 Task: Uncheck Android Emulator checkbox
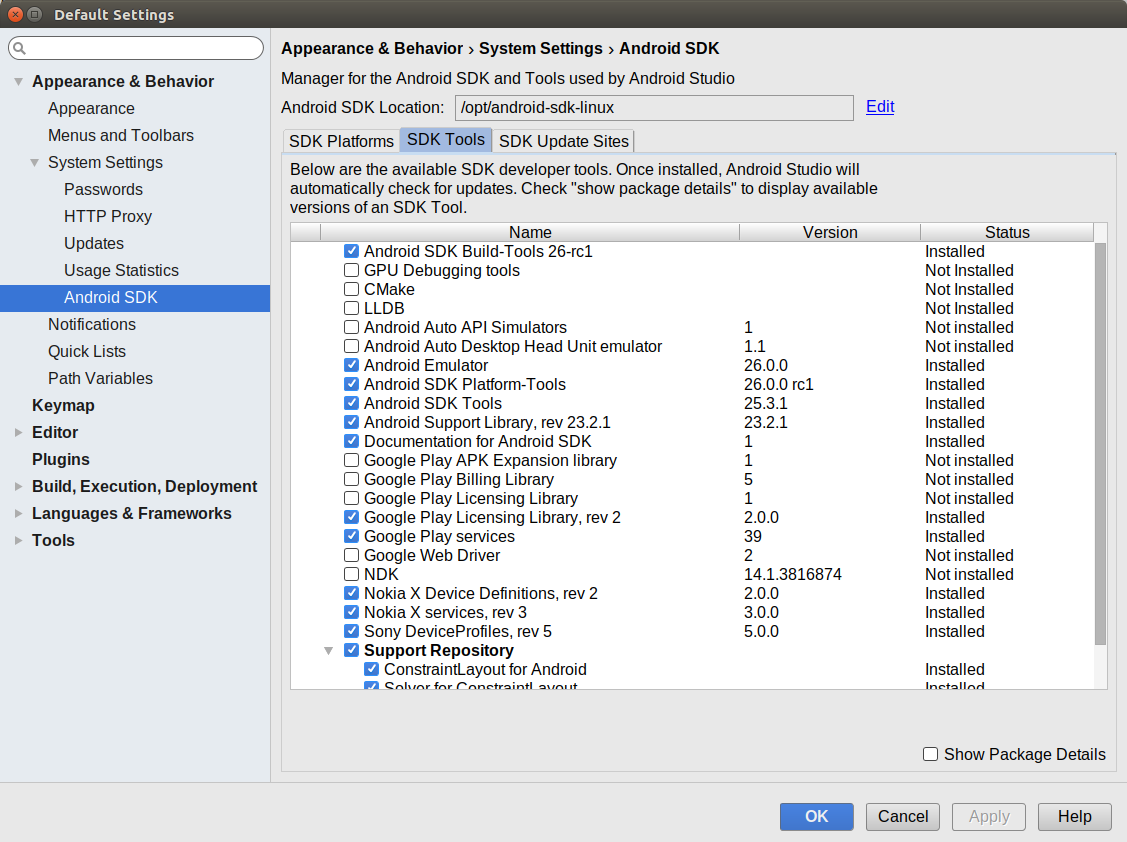(x=351, y=365)
